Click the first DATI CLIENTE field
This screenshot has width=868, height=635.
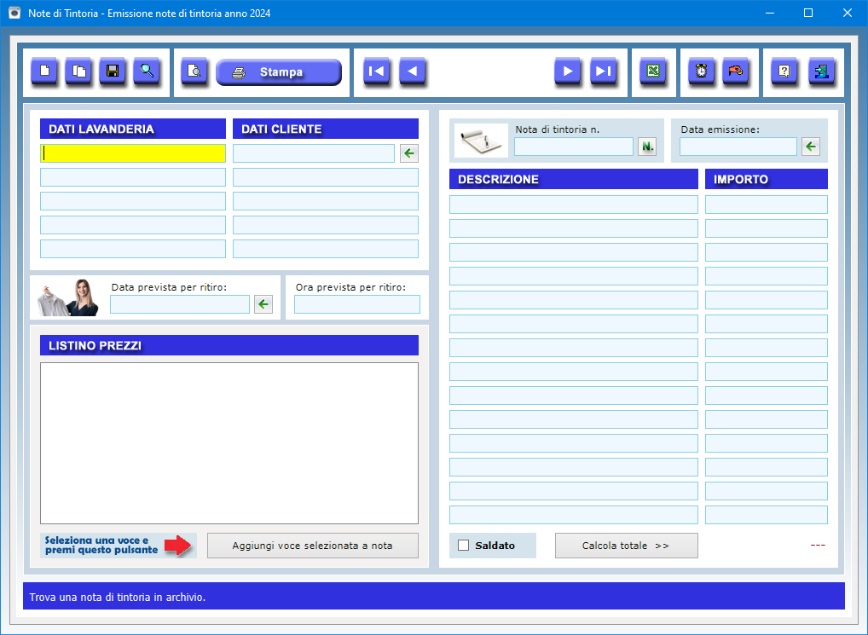click(x=314, y=153)
